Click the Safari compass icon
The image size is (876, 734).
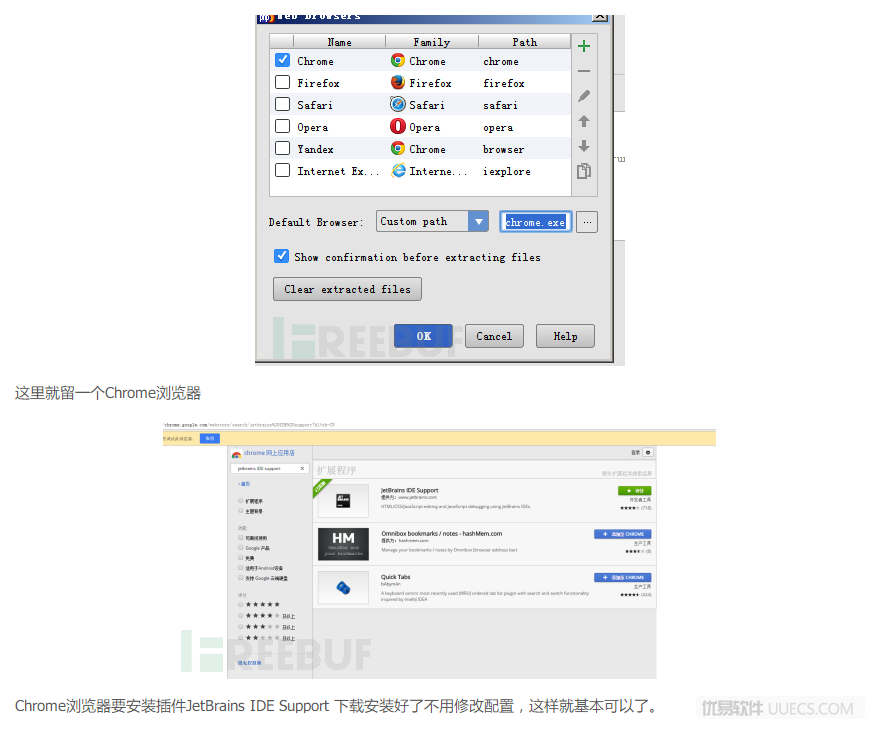coord(398,104)
